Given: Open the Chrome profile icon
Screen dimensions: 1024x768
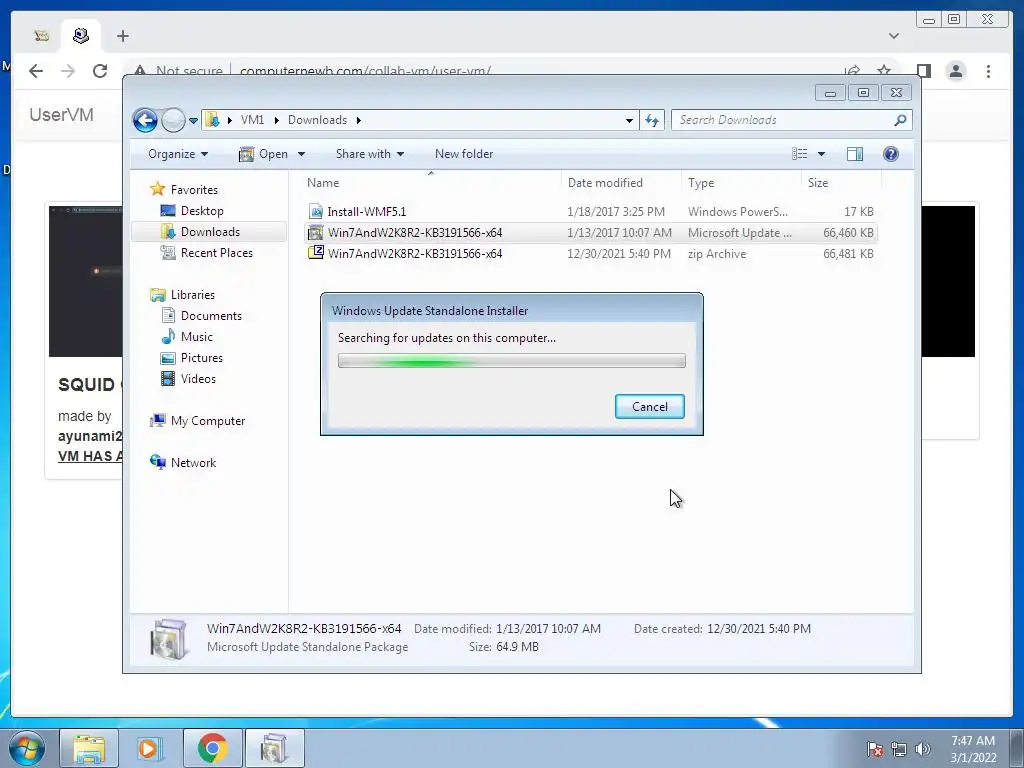Looking at the screenshot, I should (x=955, y=71).
